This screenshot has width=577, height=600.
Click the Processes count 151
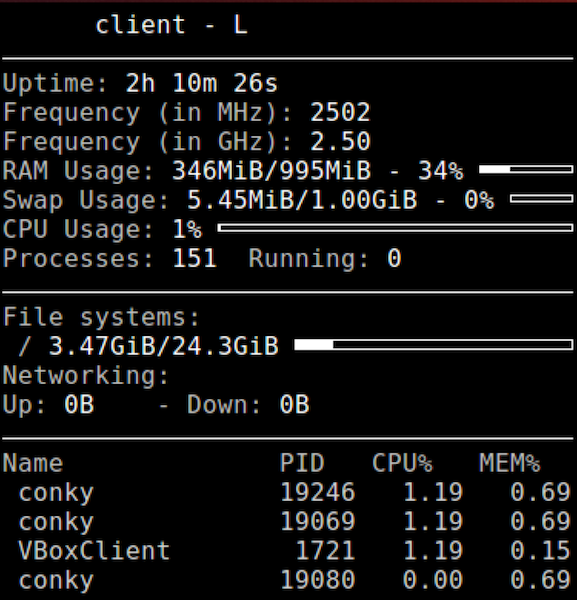coord(194,258)
